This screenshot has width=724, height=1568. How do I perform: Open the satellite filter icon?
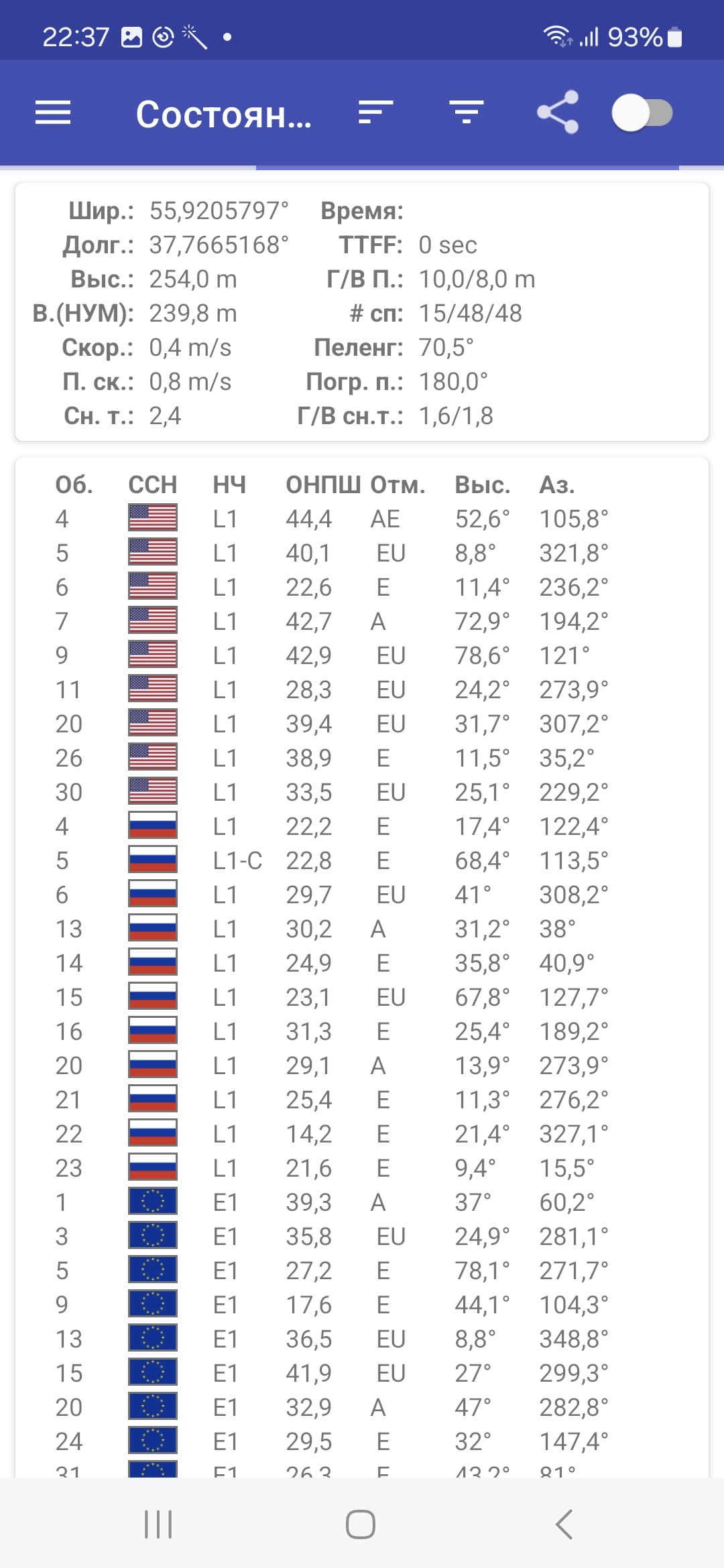(467, 113)
